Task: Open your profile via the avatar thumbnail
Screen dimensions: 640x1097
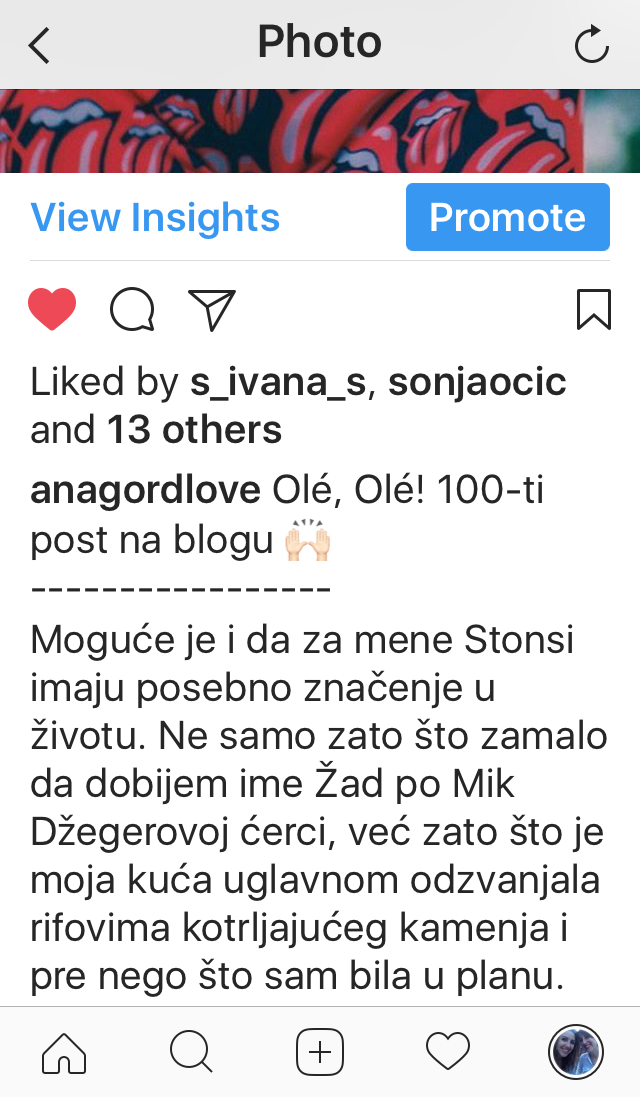Action: [x=576, y=1052]
